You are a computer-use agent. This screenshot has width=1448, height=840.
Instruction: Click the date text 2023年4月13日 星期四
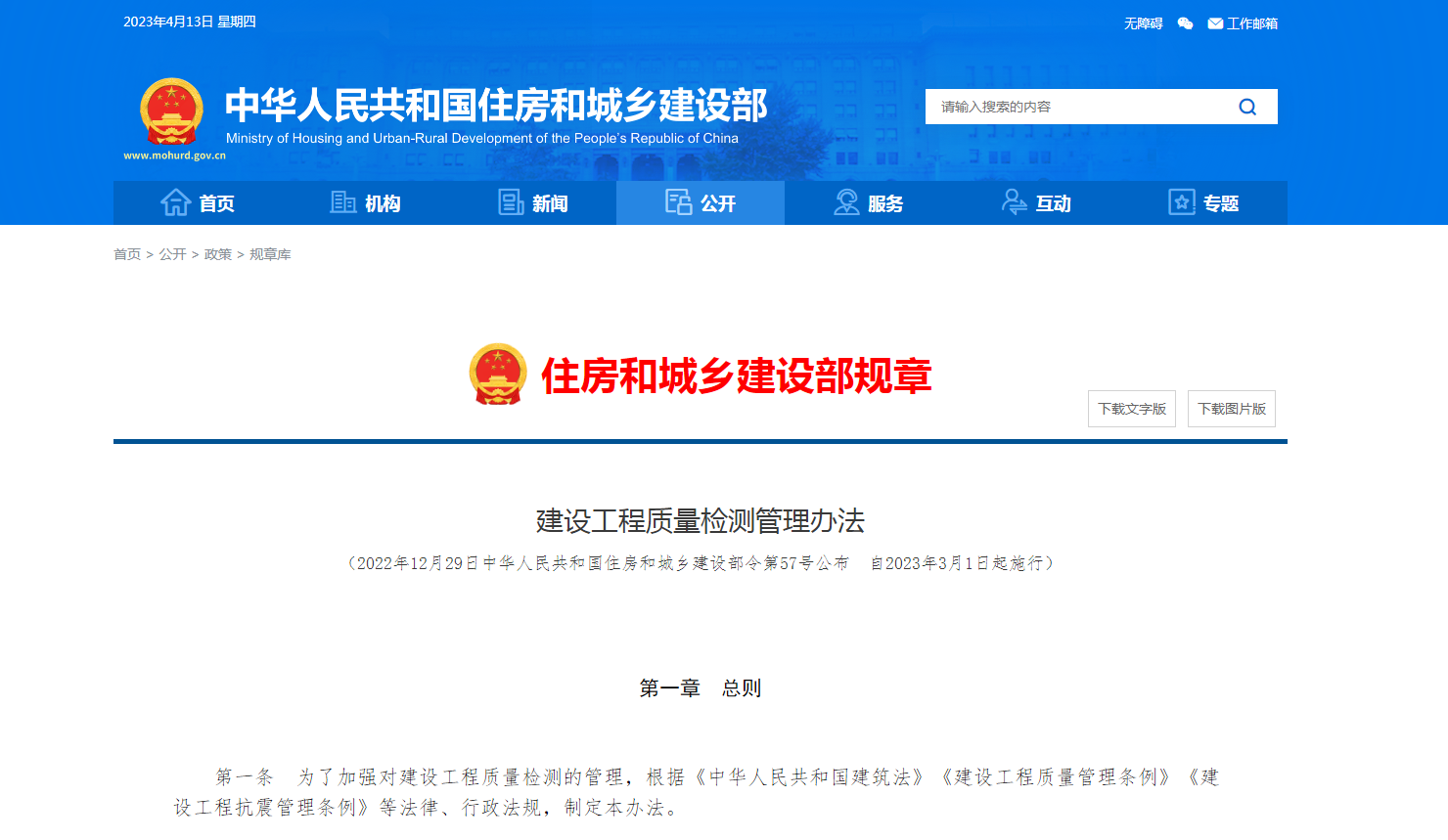click(x=190, y=22)
